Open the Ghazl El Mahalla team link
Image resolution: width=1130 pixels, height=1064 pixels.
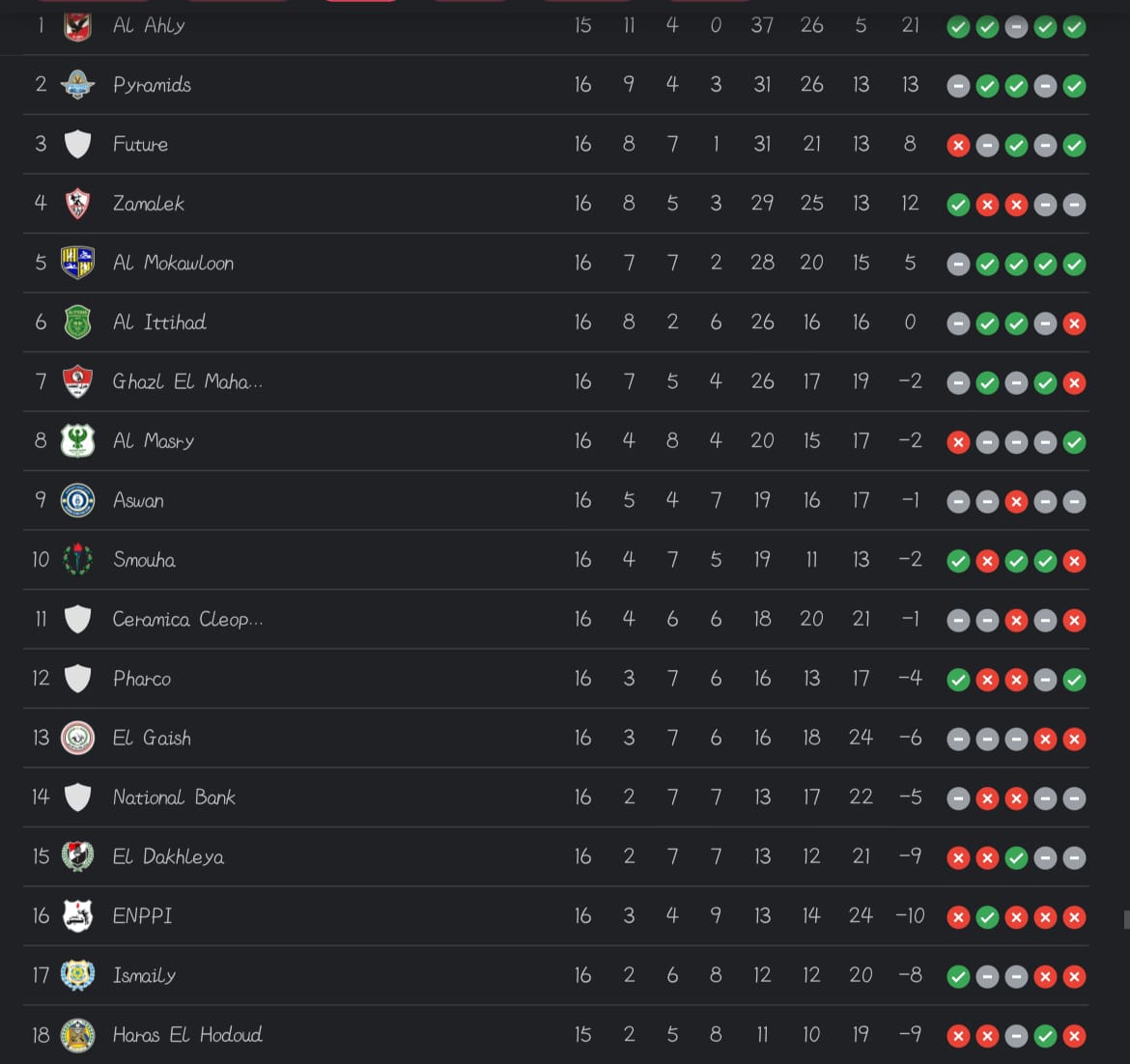187,382
